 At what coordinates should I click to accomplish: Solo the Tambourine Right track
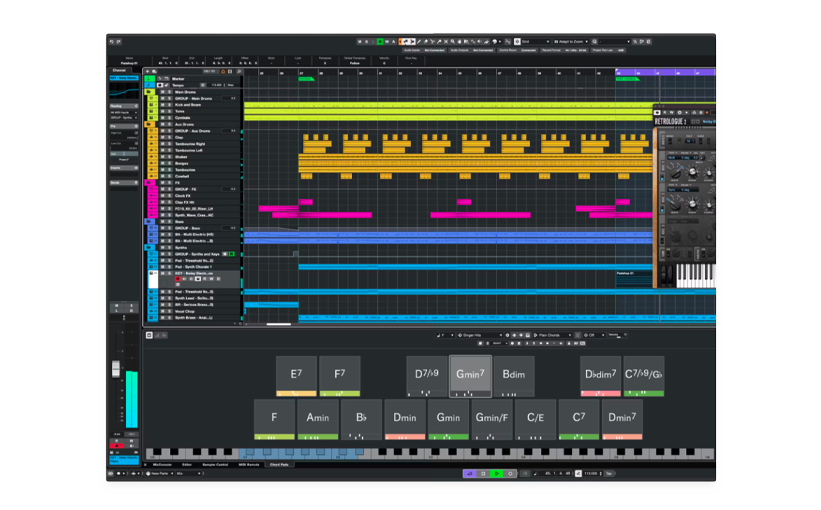pos(168,144)
